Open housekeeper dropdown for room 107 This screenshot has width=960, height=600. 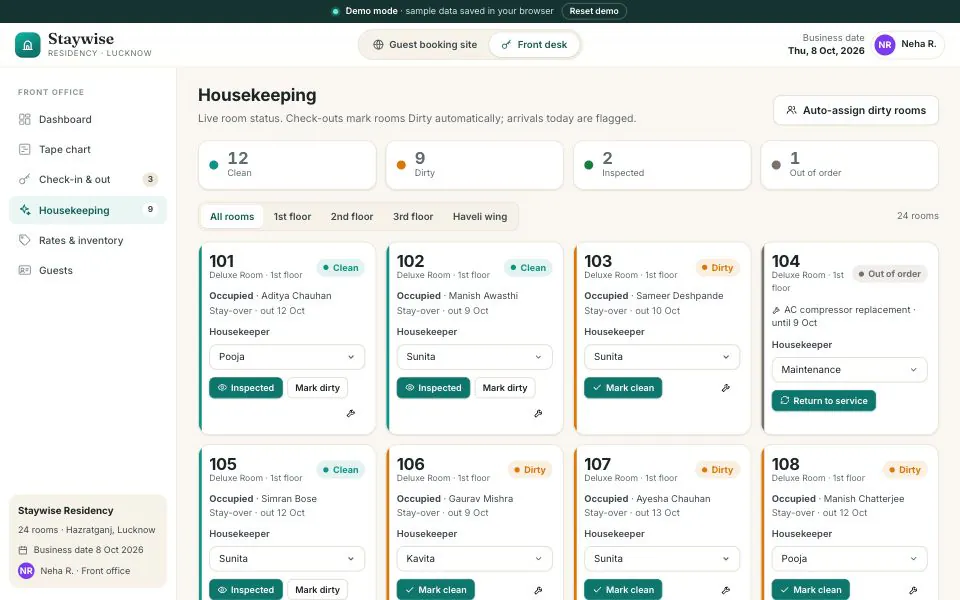(662, 559)
